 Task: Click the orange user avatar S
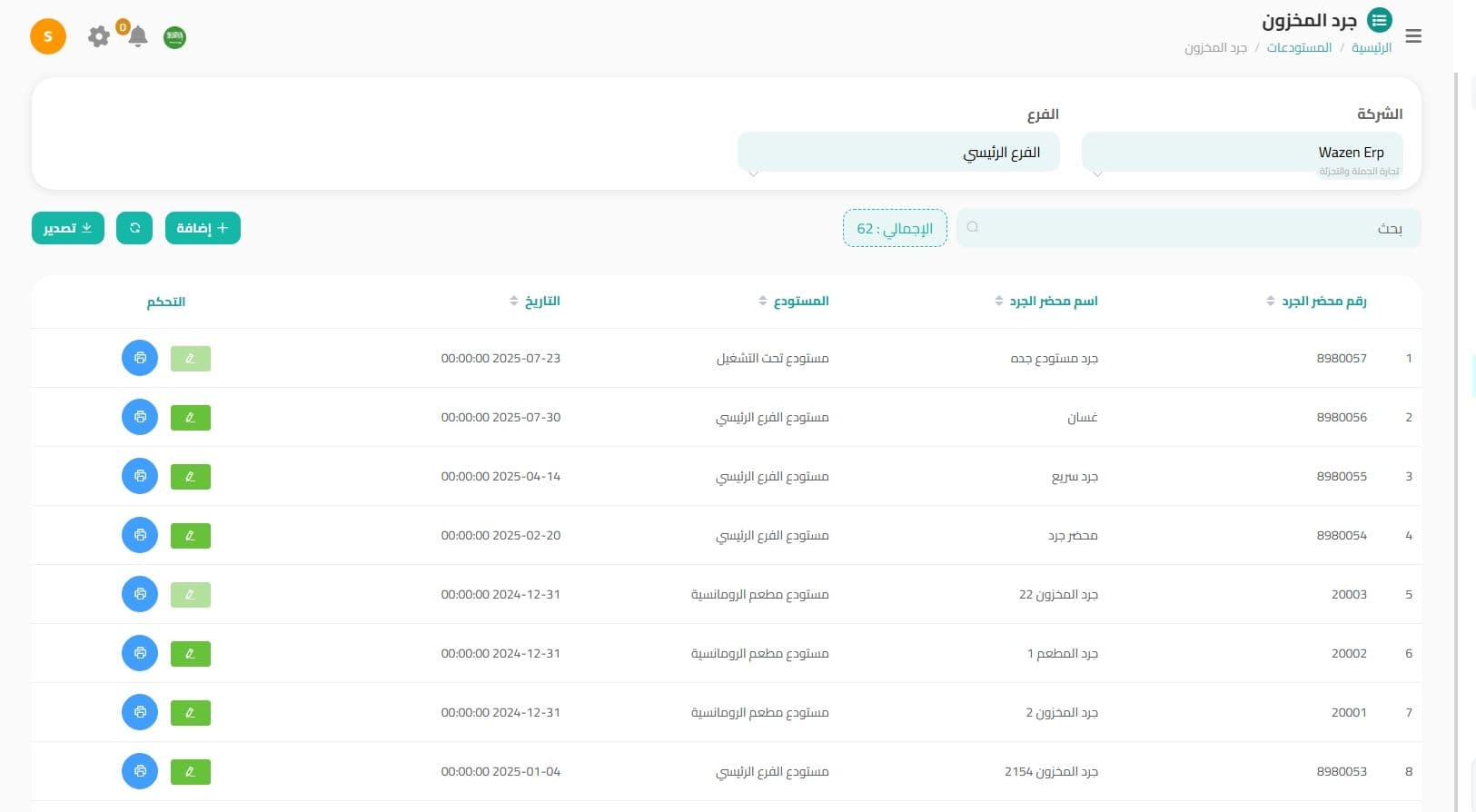(48, 37)
